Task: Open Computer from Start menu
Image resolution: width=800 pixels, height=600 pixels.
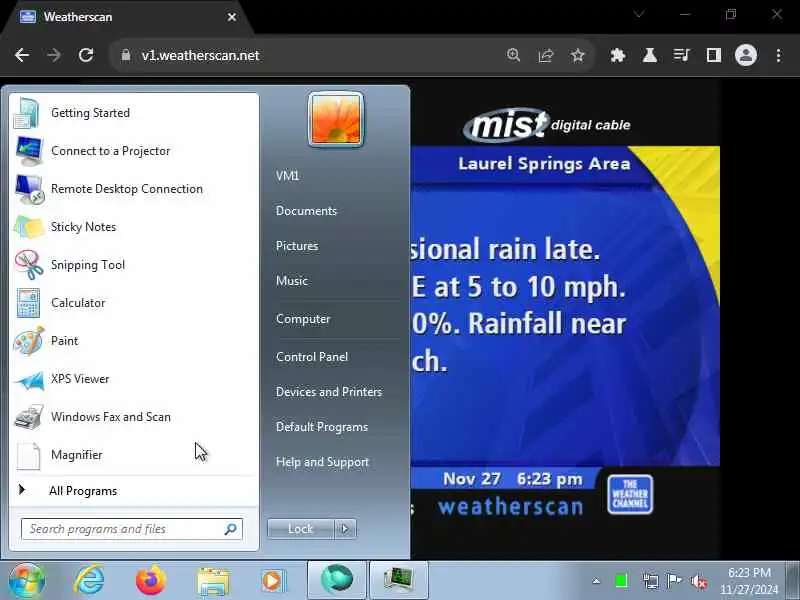Action: tap(303, 319)
